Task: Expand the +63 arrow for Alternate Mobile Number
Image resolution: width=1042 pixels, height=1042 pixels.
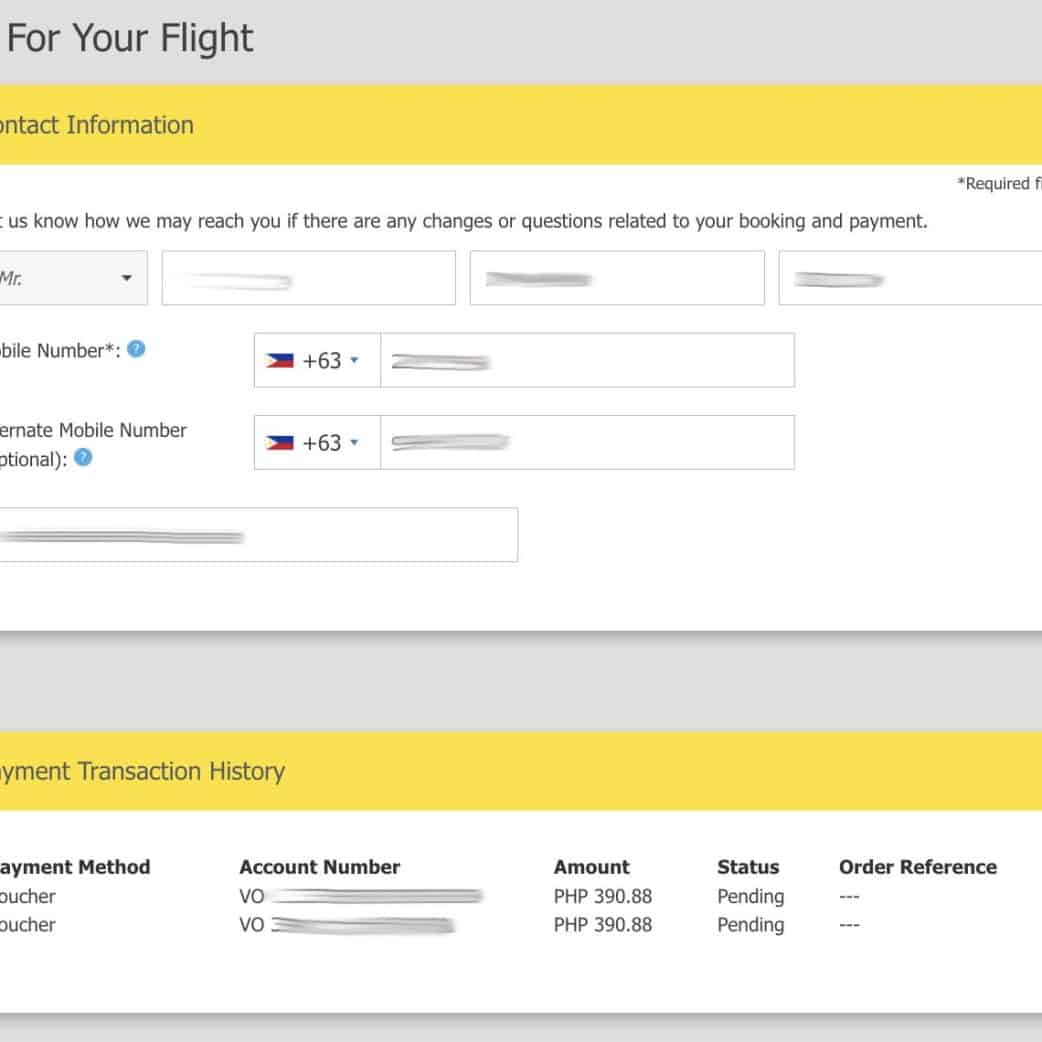Action: (x=354, y=443)
